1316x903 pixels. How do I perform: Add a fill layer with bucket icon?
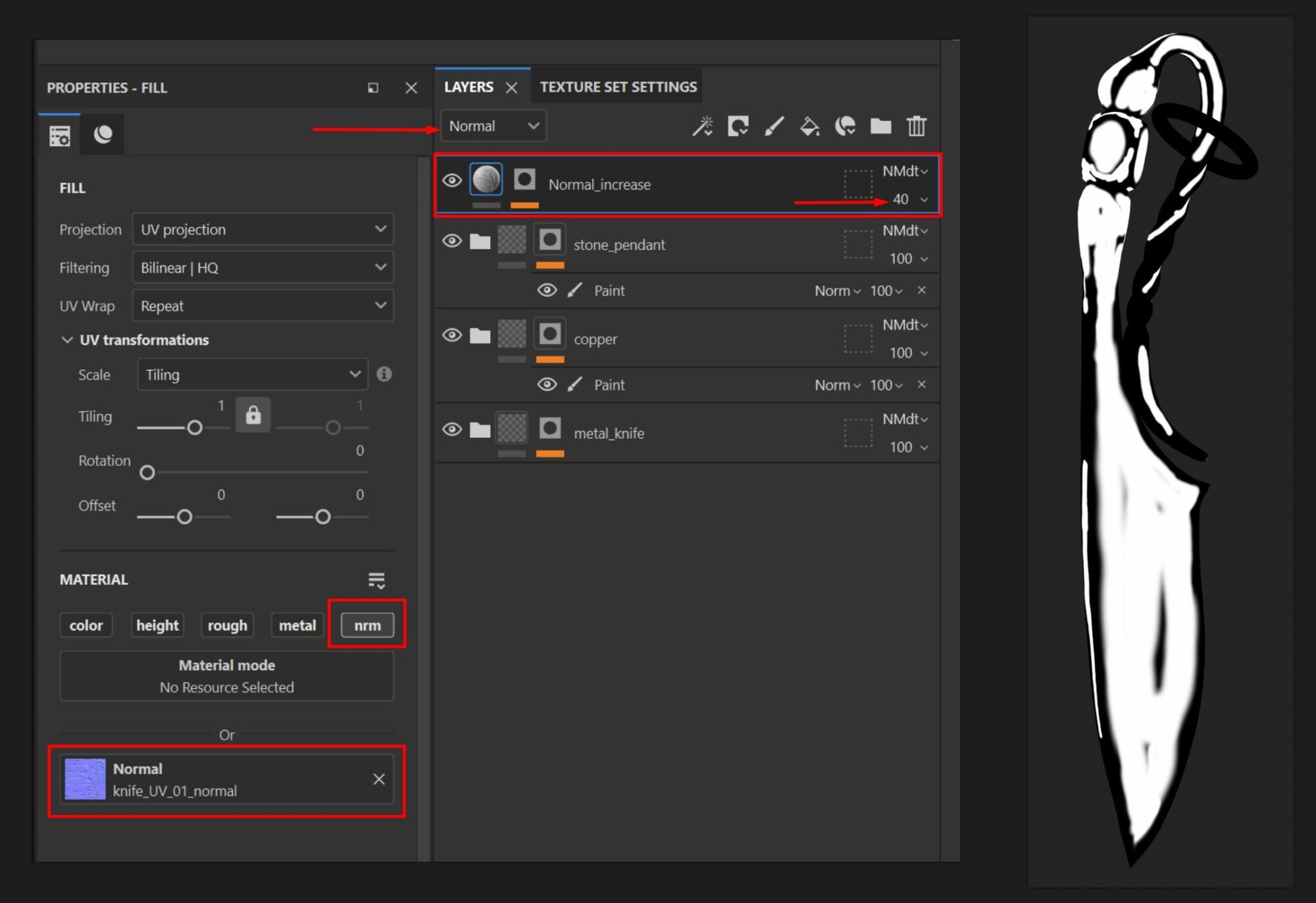point(809,126)
